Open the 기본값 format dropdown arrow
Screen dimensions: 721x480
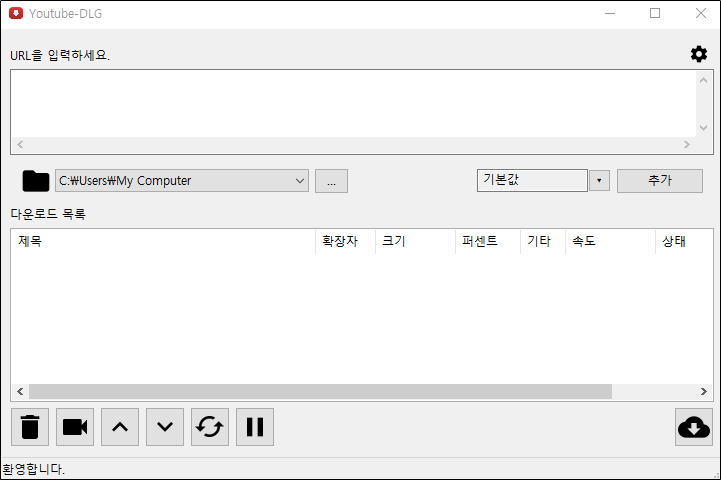pos(599,181)
